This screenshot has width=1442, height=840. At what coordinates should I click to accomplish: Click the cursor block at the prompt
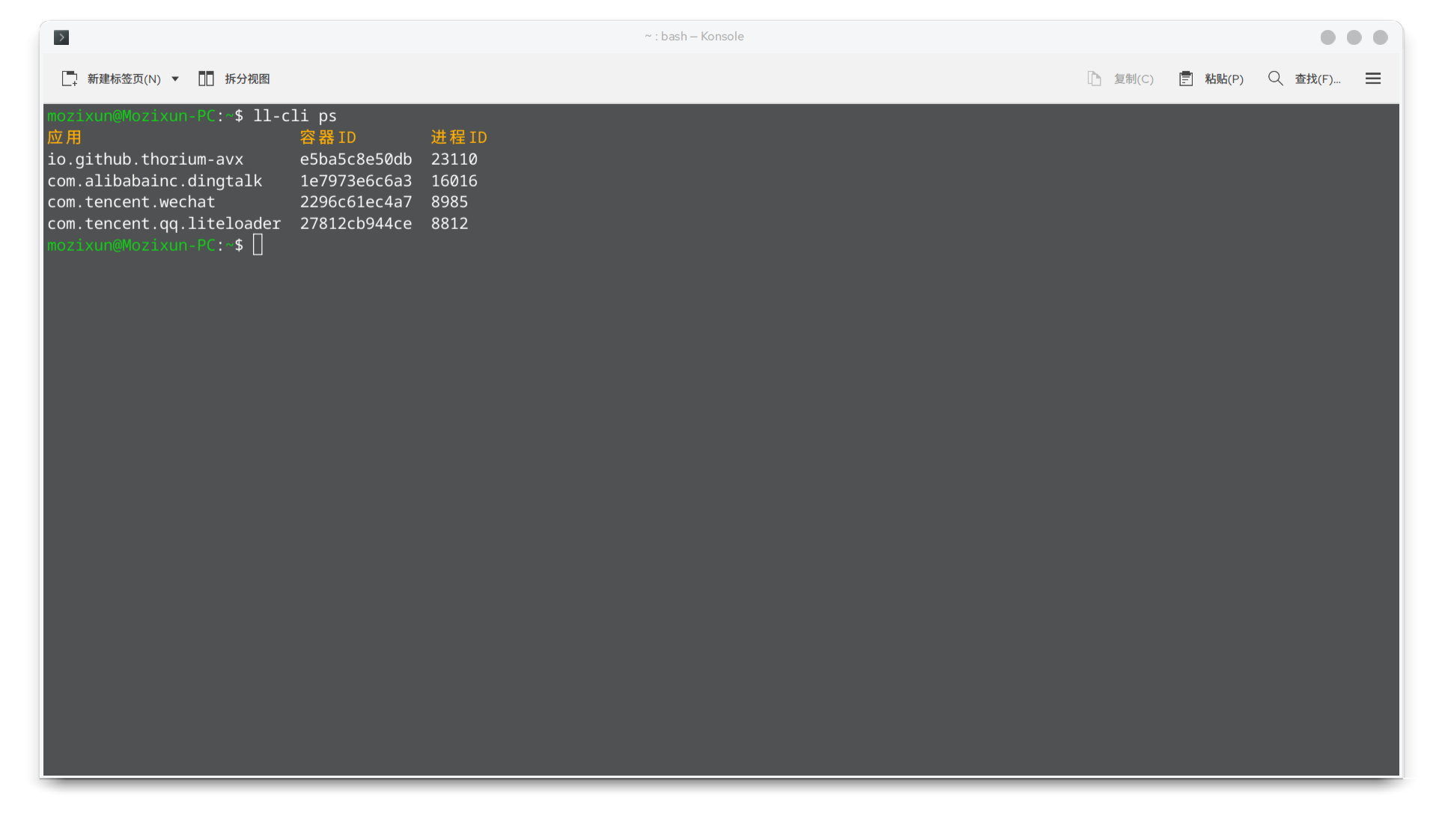pyautogui.click(x=258, y=245)
